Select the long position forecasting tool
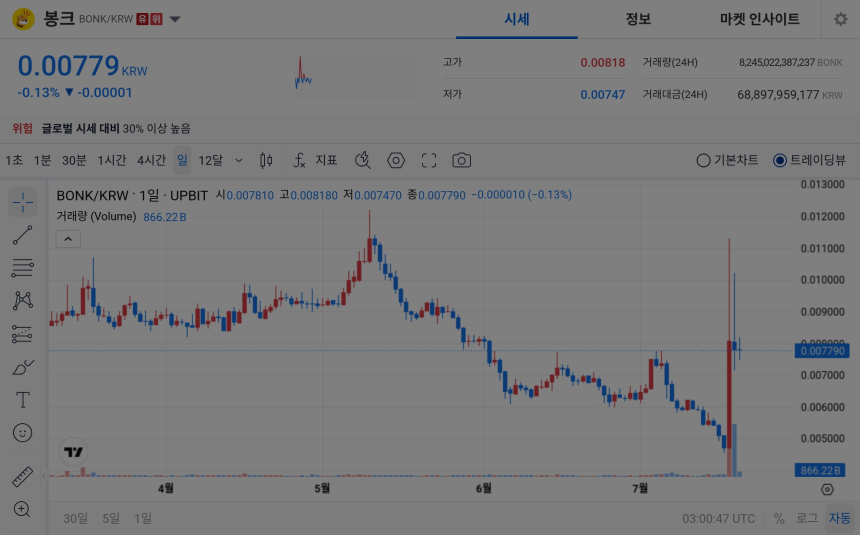Screen dimensions: 860x535 tap(22, 334)
